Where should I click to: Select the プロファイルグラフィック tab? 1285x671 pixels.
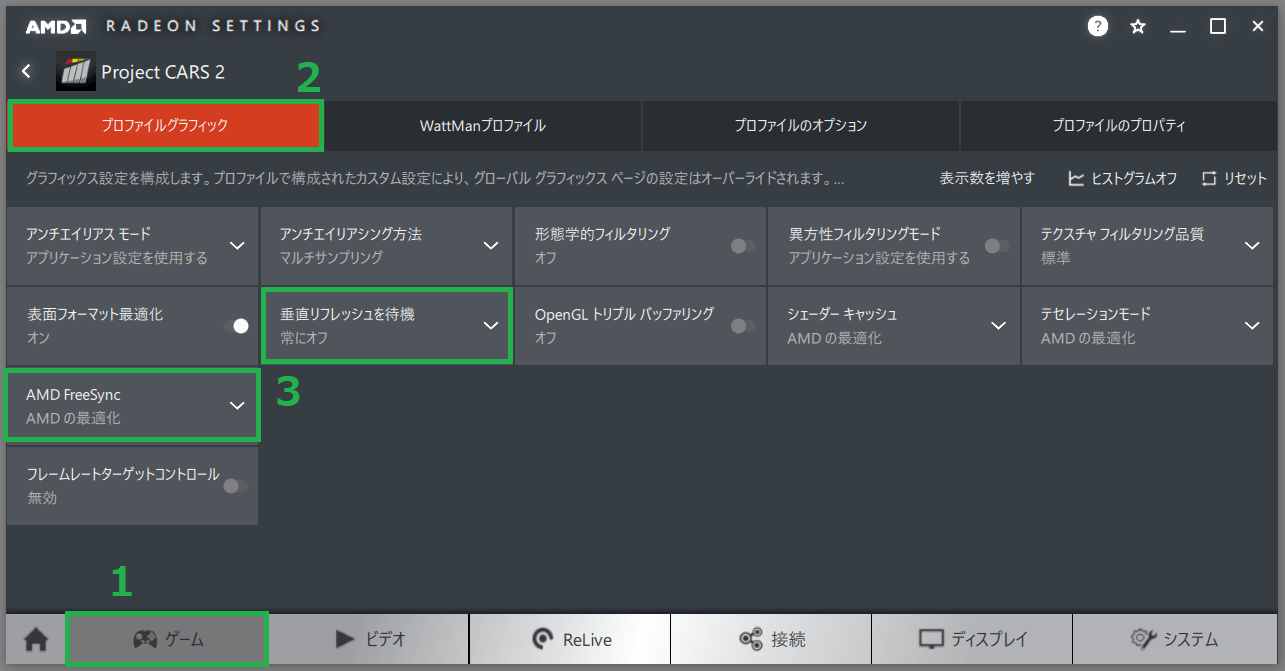(x=165, y=126)
